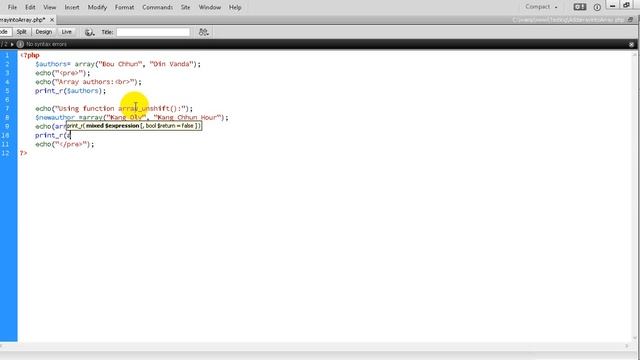This screenshot has width=640, height=360.
Task: Click the $authors variable on line 2
Action: click(x=51, y=64)
